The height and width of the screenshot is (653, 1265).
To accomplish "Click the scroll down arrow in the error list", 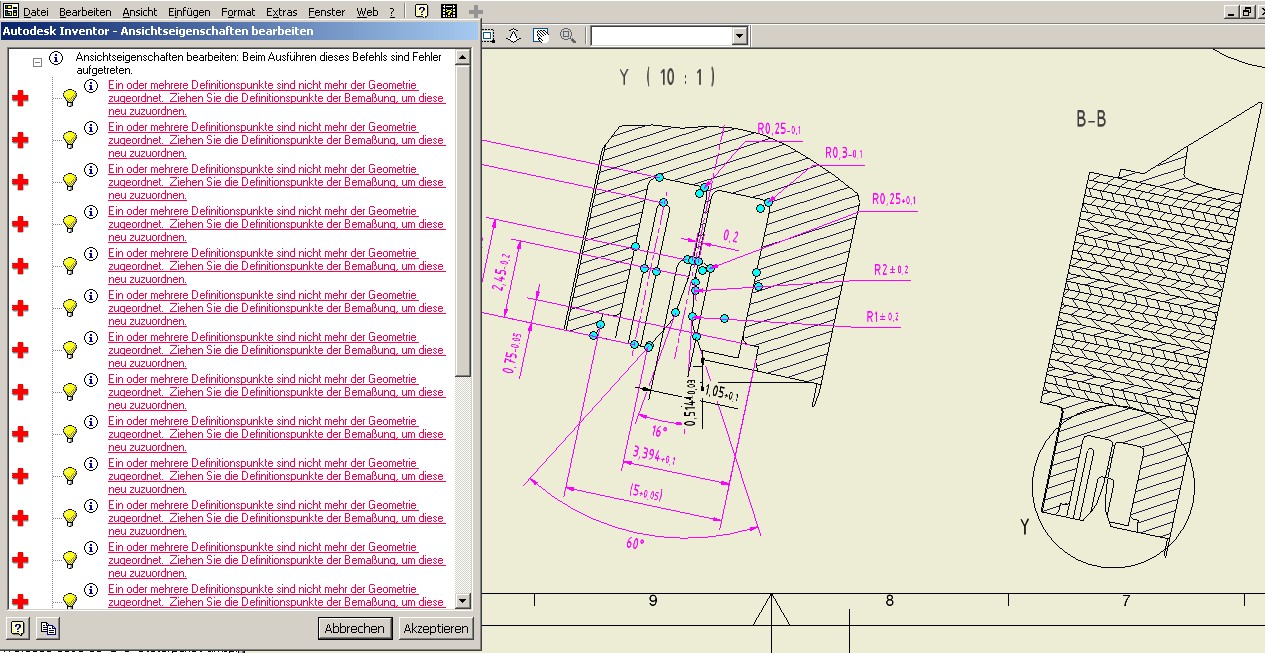I will pyautogui.click(x=462, y=601).
